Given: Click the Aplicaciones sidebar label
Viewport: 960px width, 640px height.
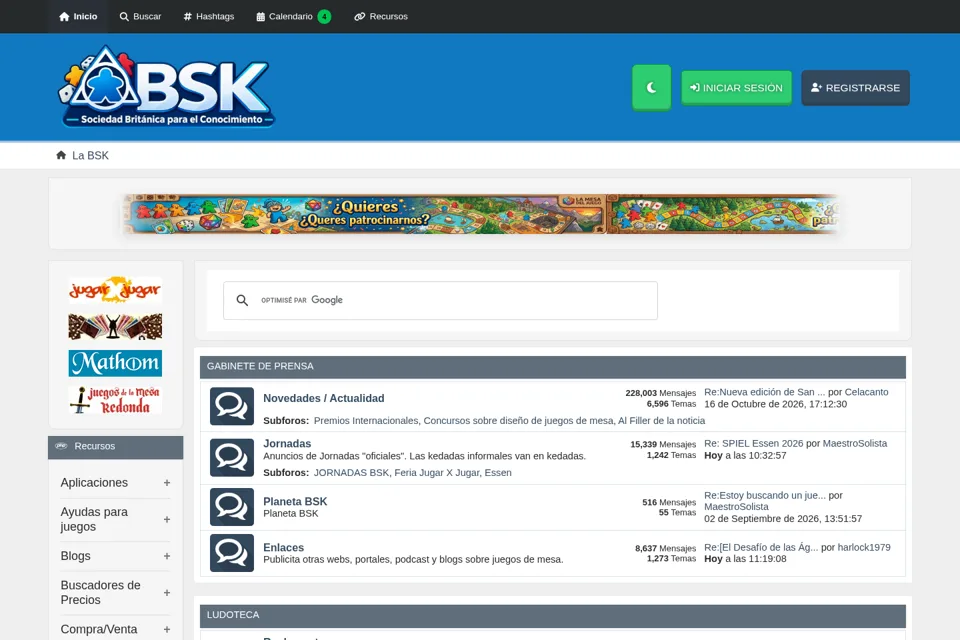Looking at the screenshot, I should [94, 483].
